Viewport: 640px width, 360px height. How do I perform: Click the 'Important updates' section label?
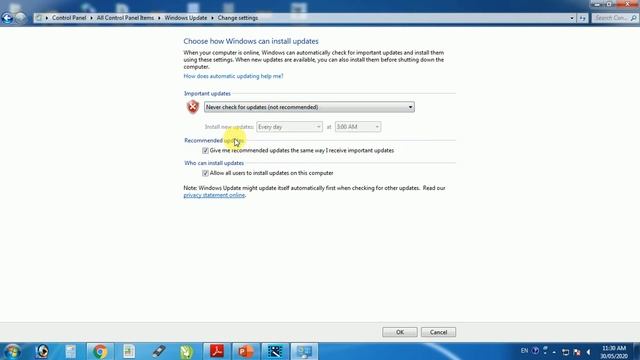pos(207,93)
